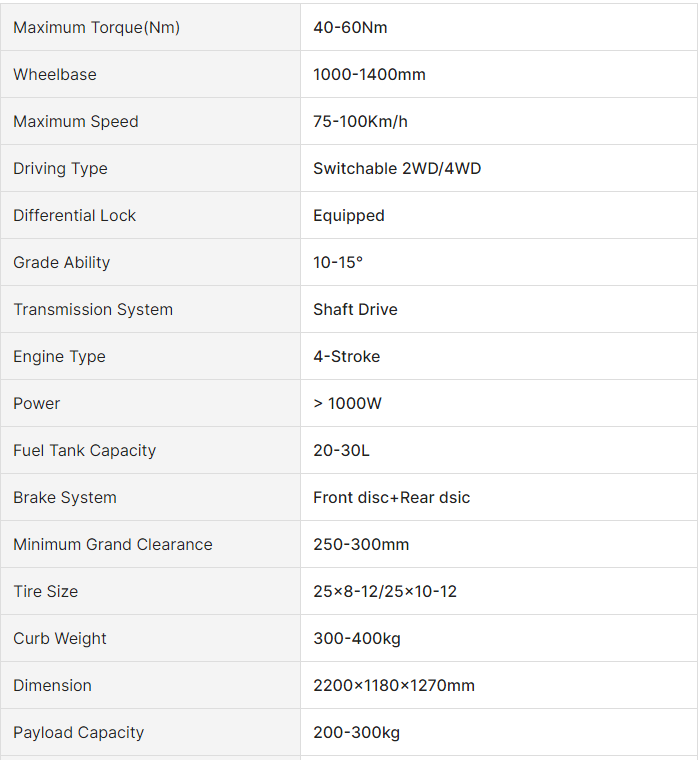
Task: Select the 75-100Km/h speed value
Action: point(360,122)
